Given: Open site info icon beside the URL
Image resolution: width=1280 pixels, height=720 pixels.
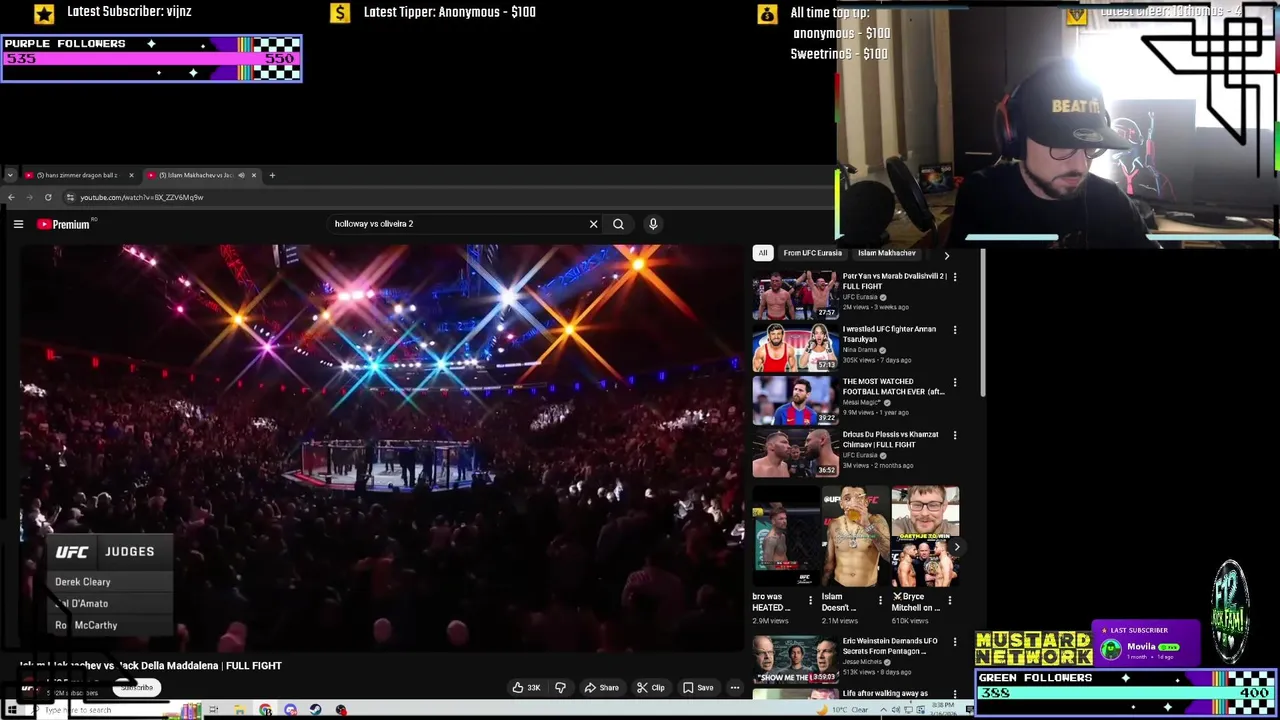Looking at the screenshot, I should (70, 197).
